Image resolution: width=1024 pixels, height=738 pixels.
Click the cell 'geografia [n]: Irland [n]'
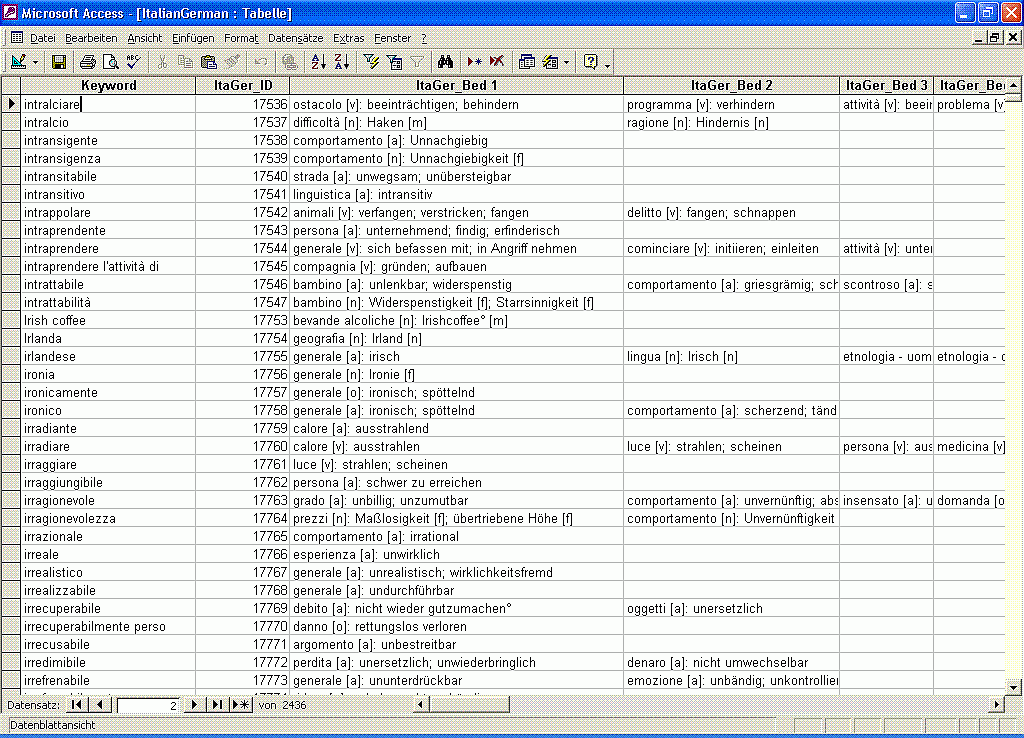[456, 338]
